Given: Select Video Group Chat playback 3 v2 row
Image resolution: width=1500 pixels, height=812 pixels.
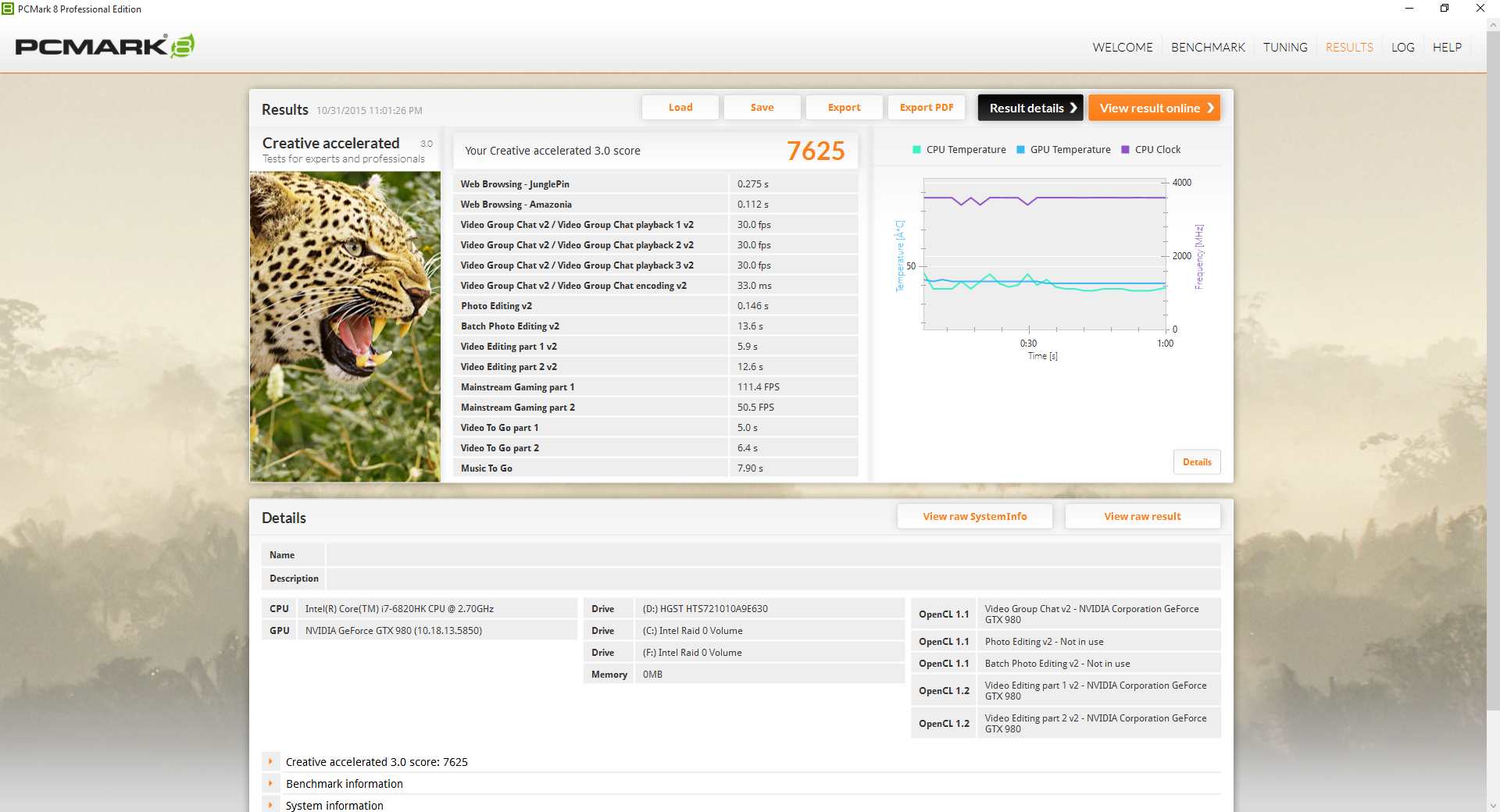Looking at the screenshot, I should (x=655, y=265).
